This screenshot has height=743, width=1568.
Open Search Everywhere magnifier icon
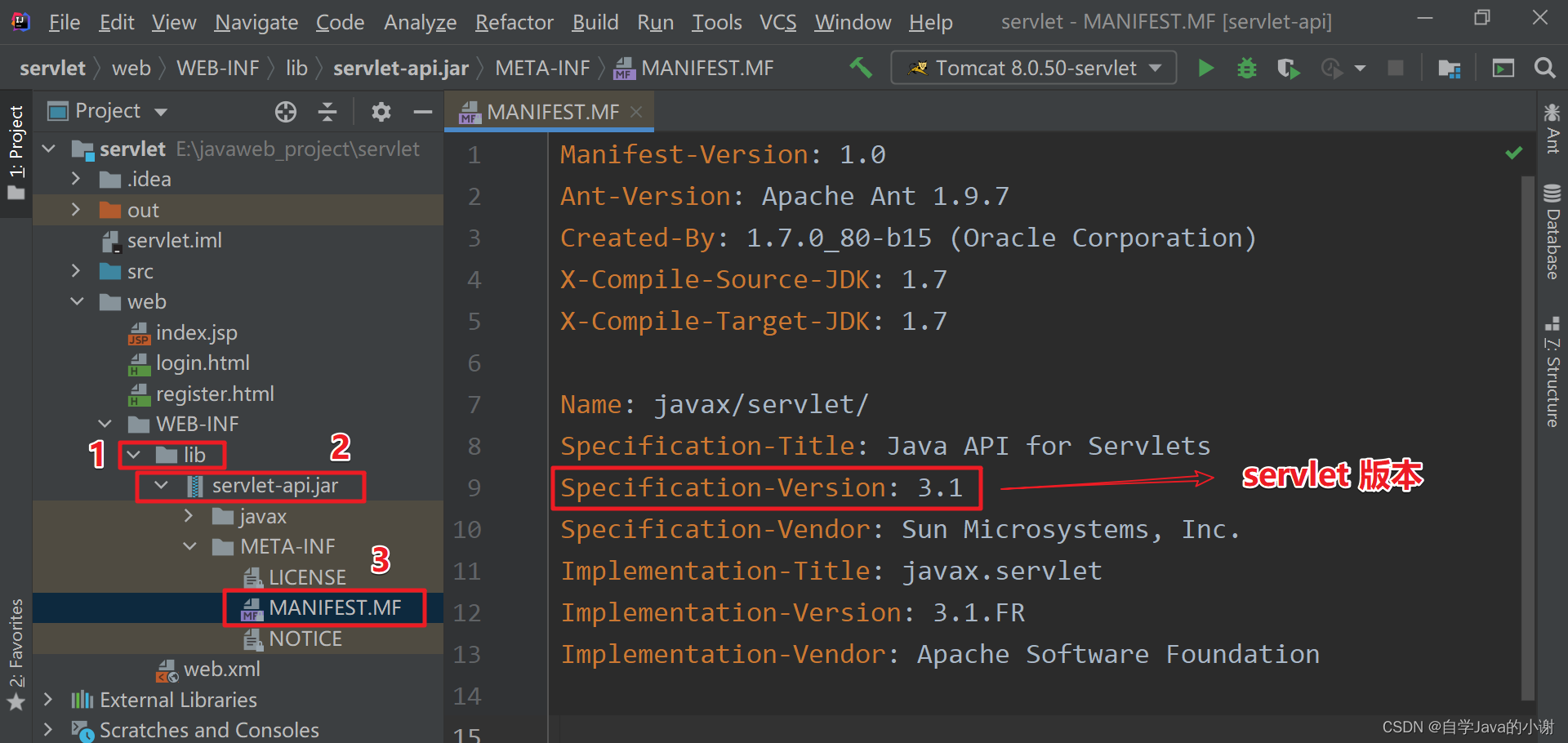point(1544,68)
